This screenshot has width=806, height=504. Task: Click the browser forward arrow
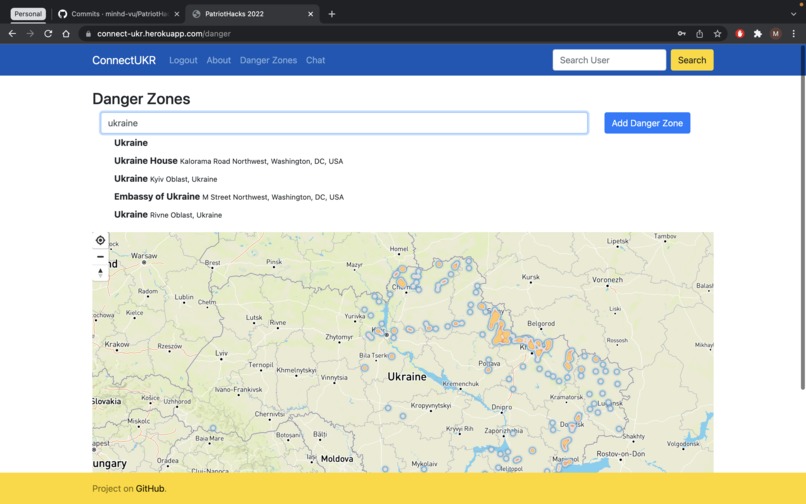(30, 34)
